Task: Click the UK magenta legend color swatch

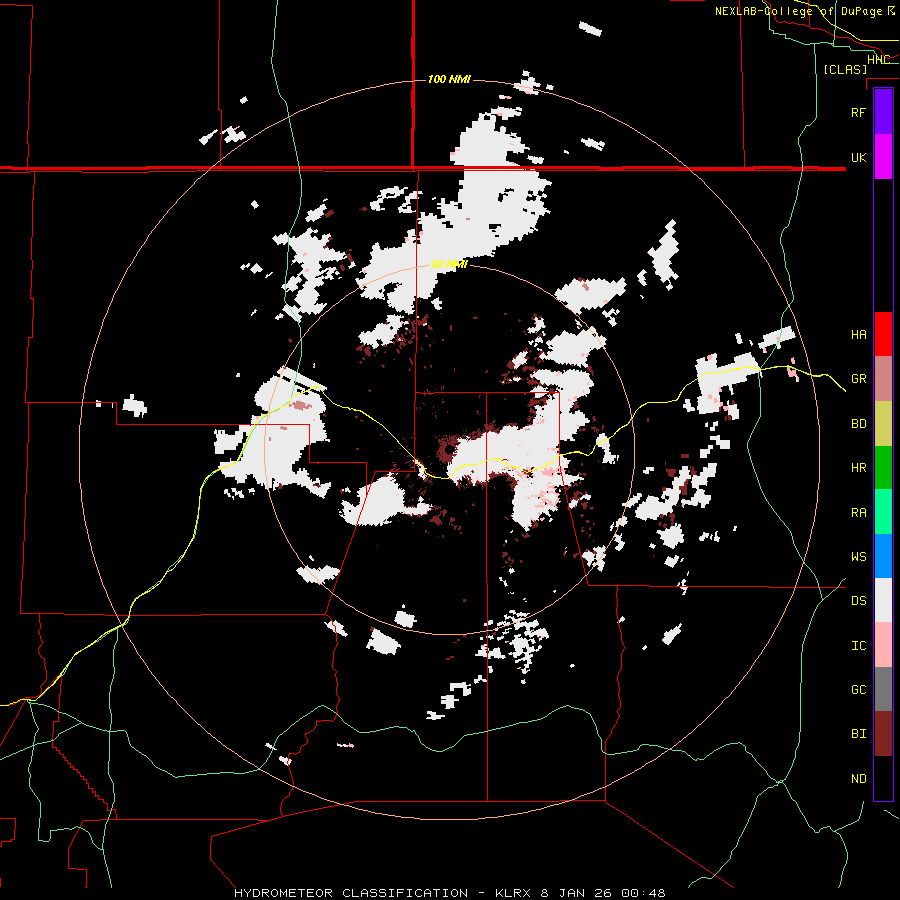Action: coord(883,157)
